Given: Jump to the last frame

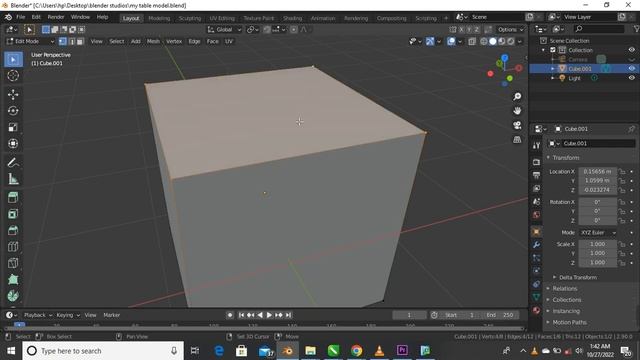Looking at the screenshot, I should click(x=289, y=315).
